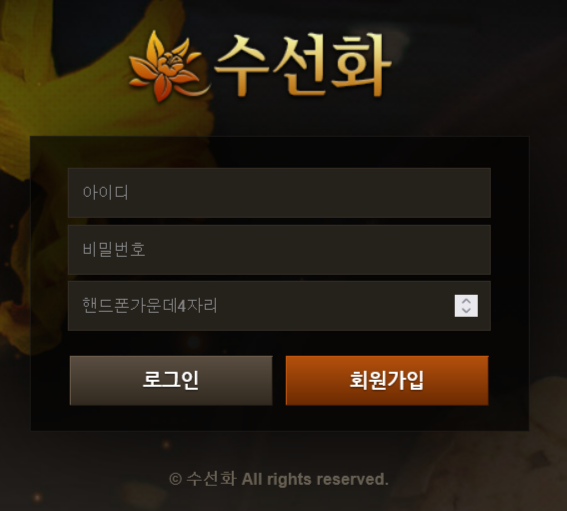Click the copyright symbol in footer
The height and width of the screenshot is (511, 567).
[x=175, y=480]
